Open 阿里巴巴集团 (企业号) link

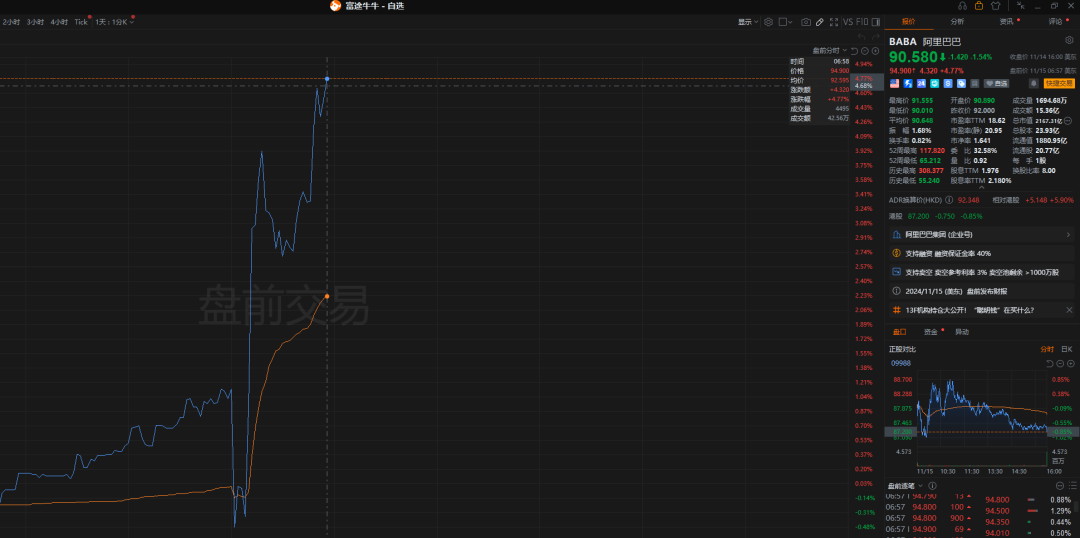coord(982,235)
